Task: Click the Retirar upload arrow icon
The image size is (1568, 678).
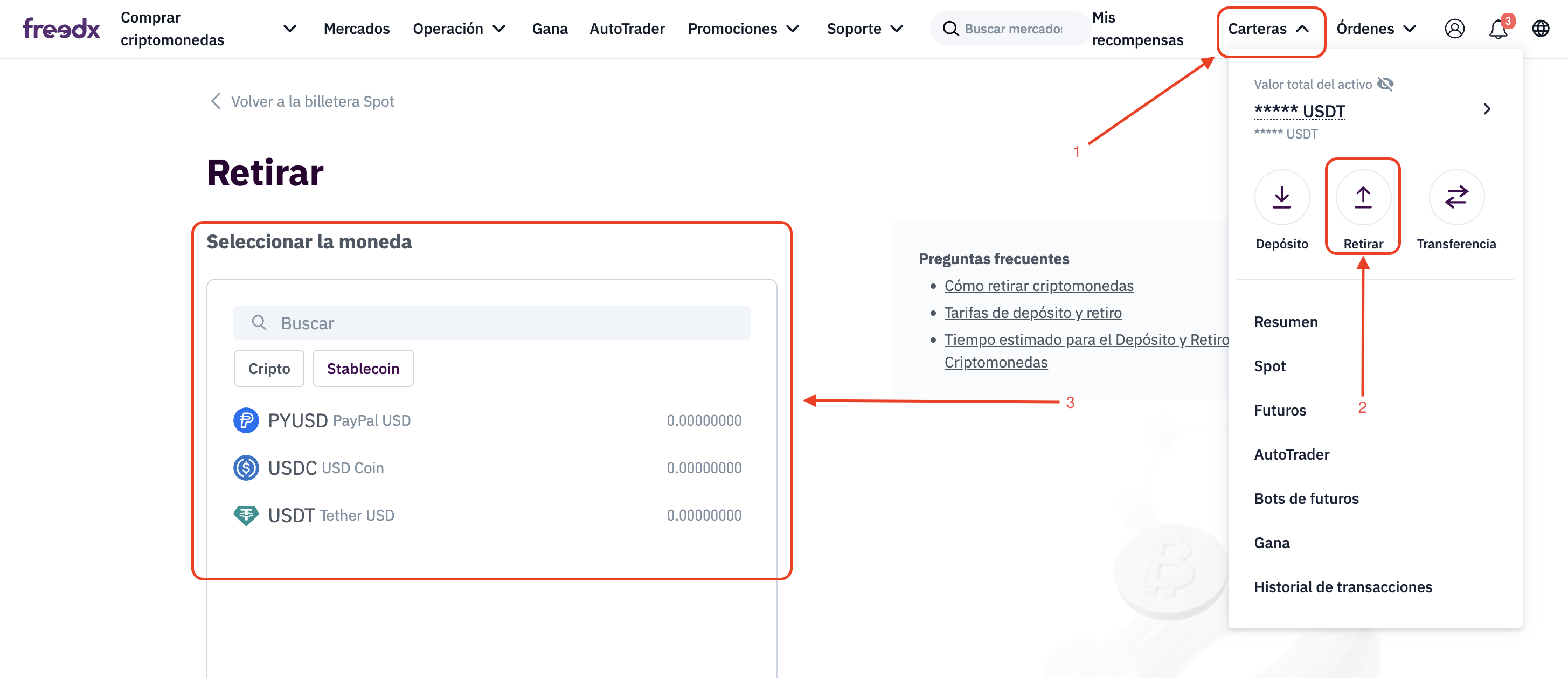Action: 1363,197
